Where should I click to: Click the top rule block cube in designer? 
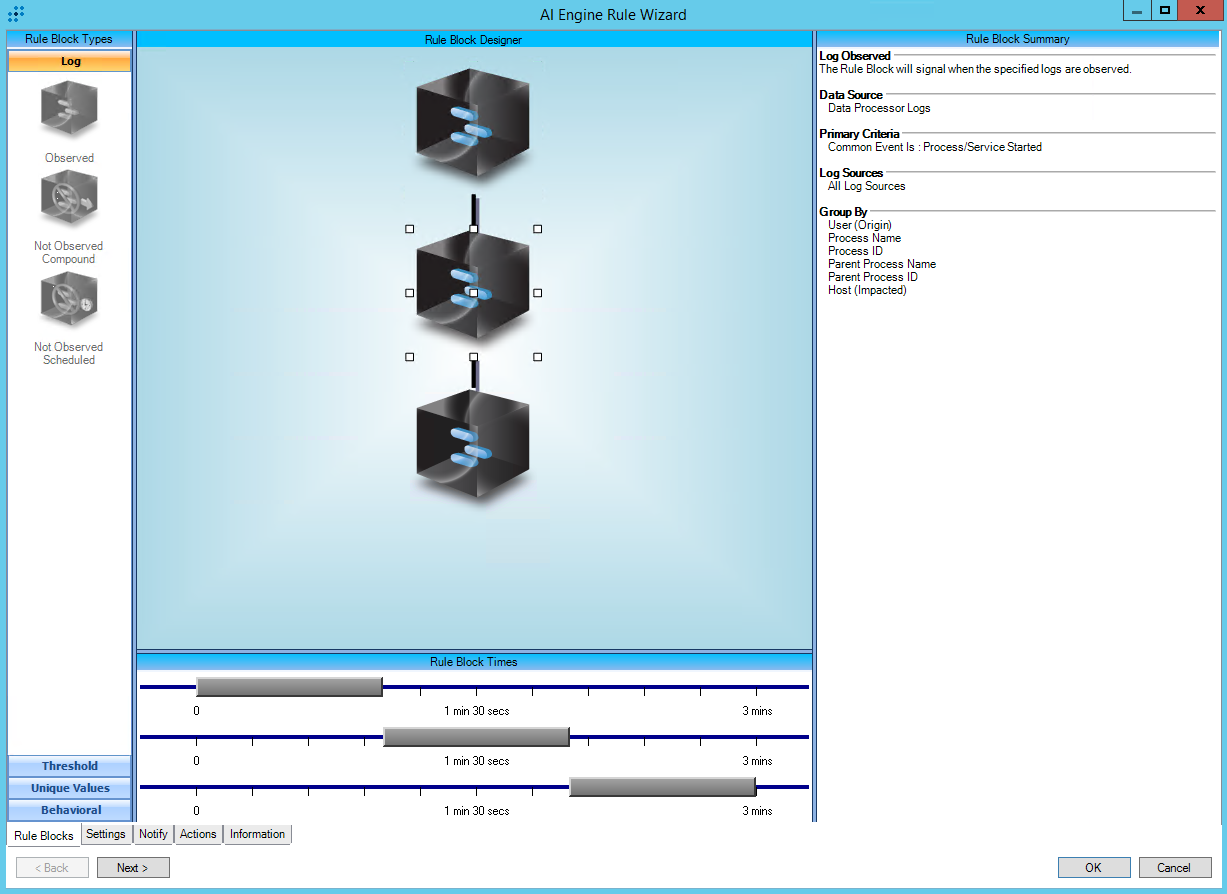pos(472,122)
